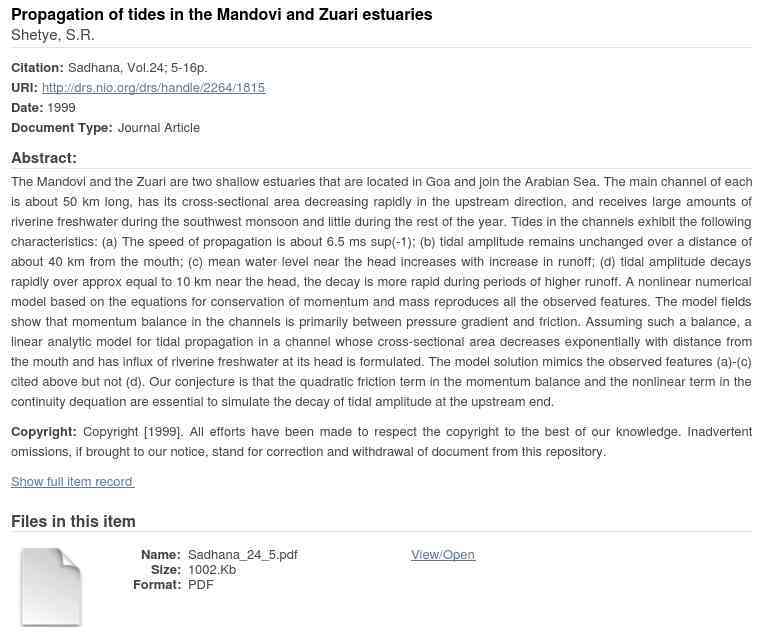Click inside the abstract paragraph text
The height and width of the screenshot is (637, 759).
[381, 292]
